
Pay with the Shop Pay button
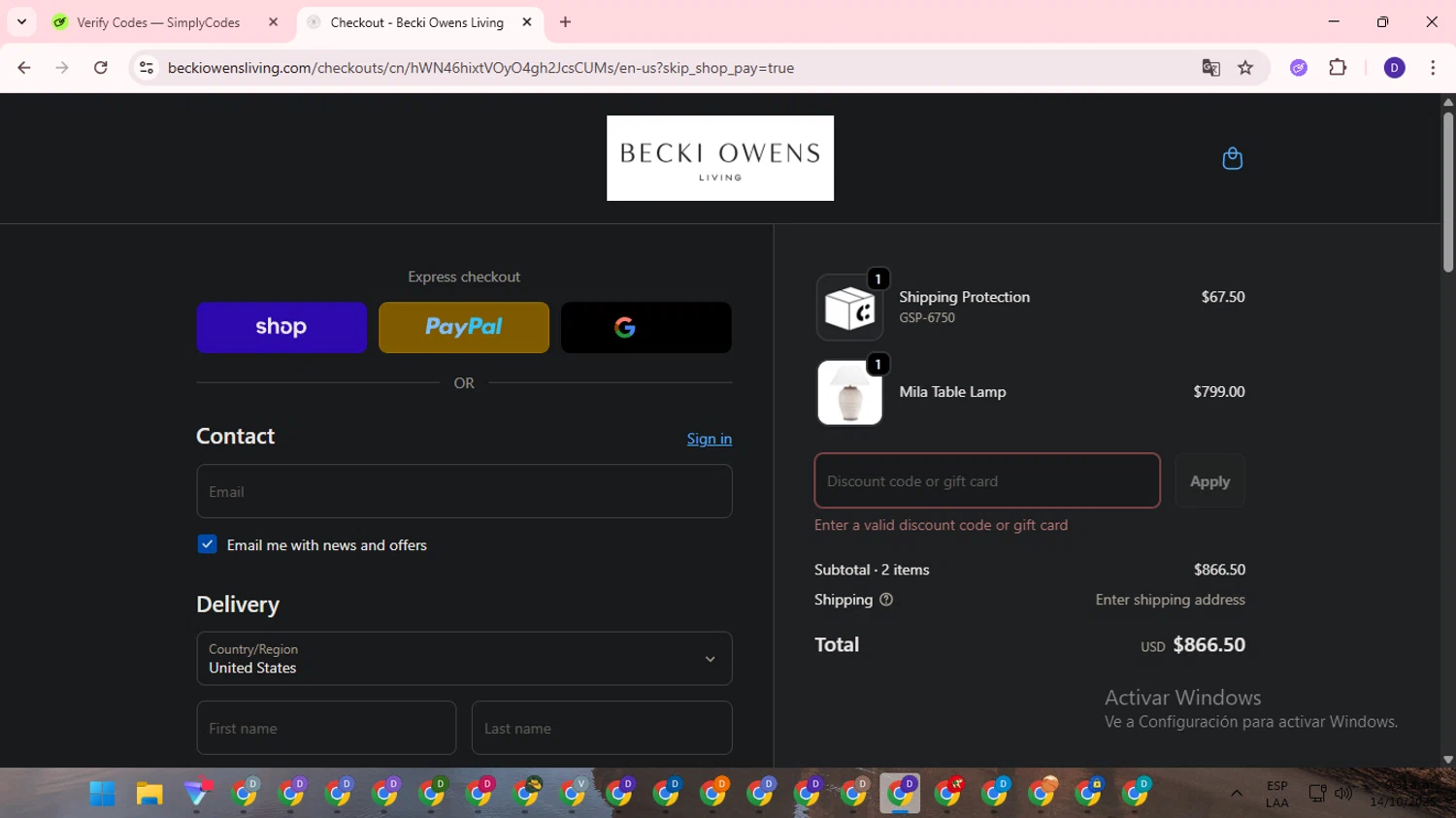(281, 327)
